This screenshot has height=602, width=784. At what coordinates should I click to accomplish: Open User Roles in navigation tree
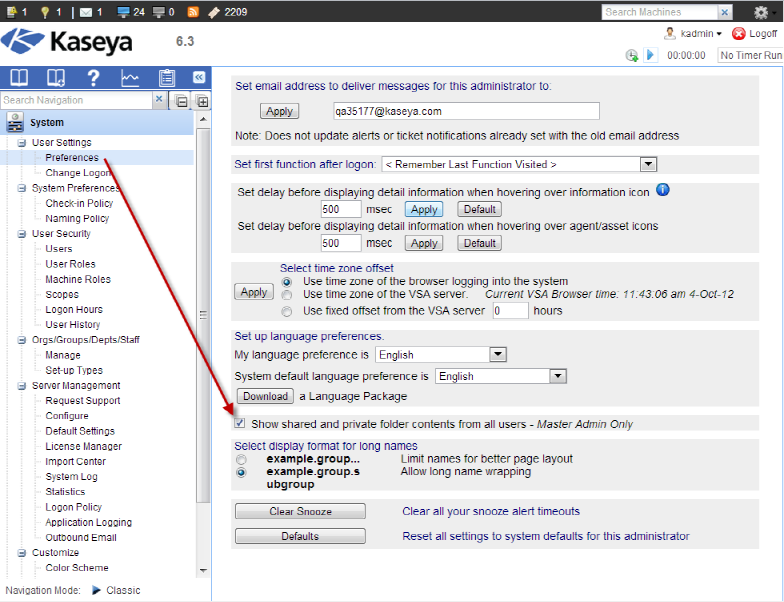click(x=70, y=264)
